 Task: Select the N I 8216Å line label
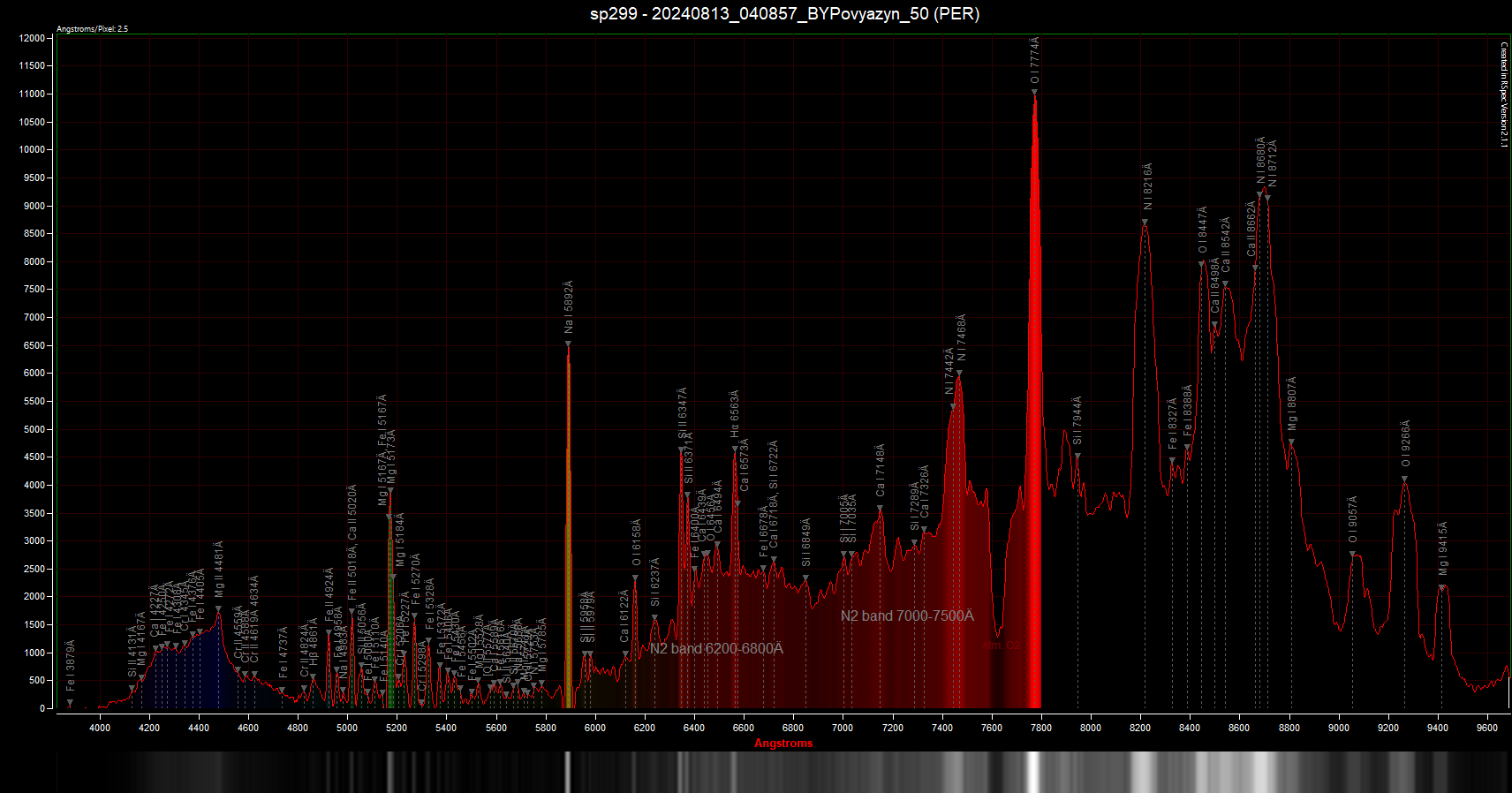(x=1148, y=186)
